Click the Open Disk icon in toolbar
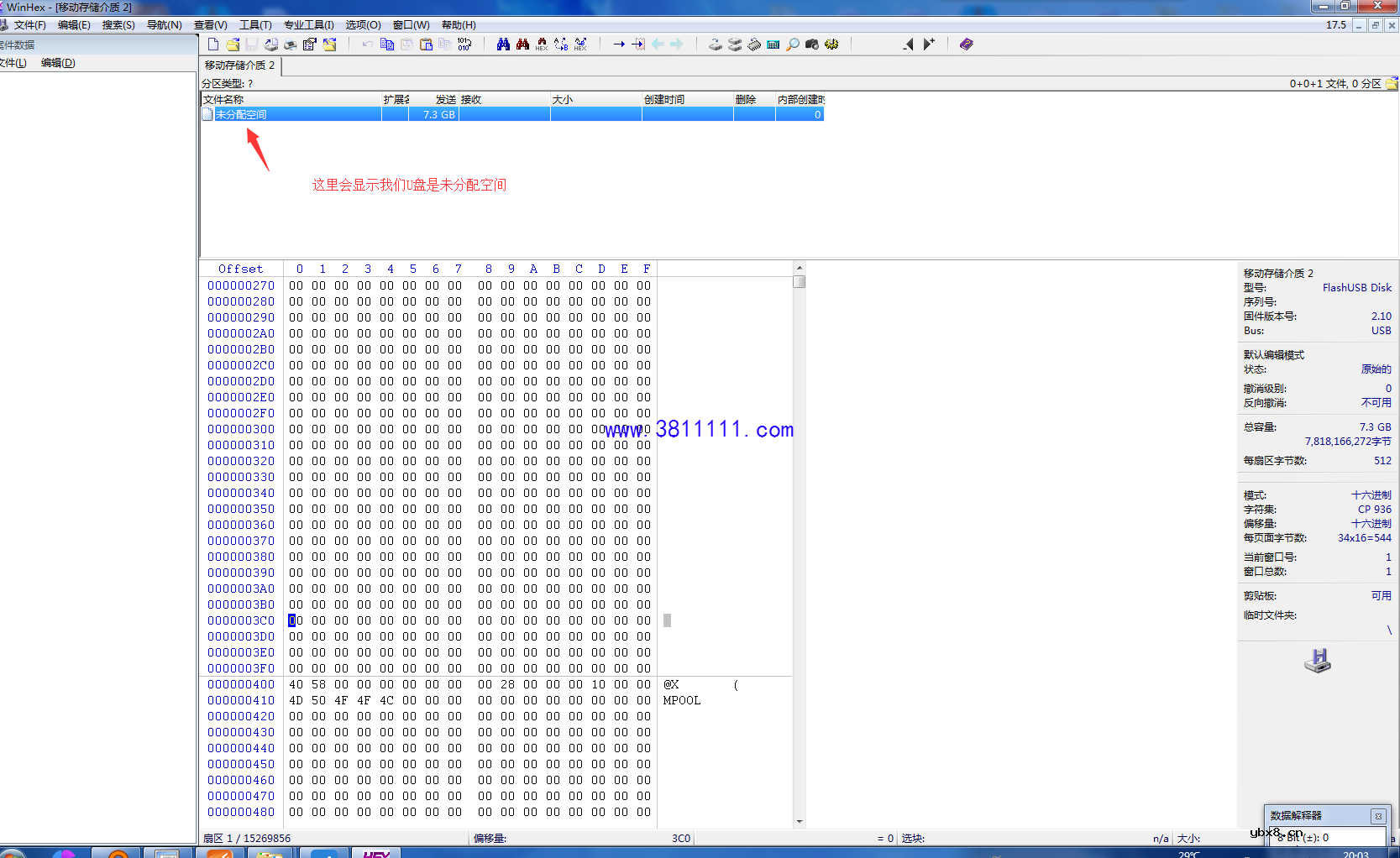The image size is (1400, 858). pos(716,44)
